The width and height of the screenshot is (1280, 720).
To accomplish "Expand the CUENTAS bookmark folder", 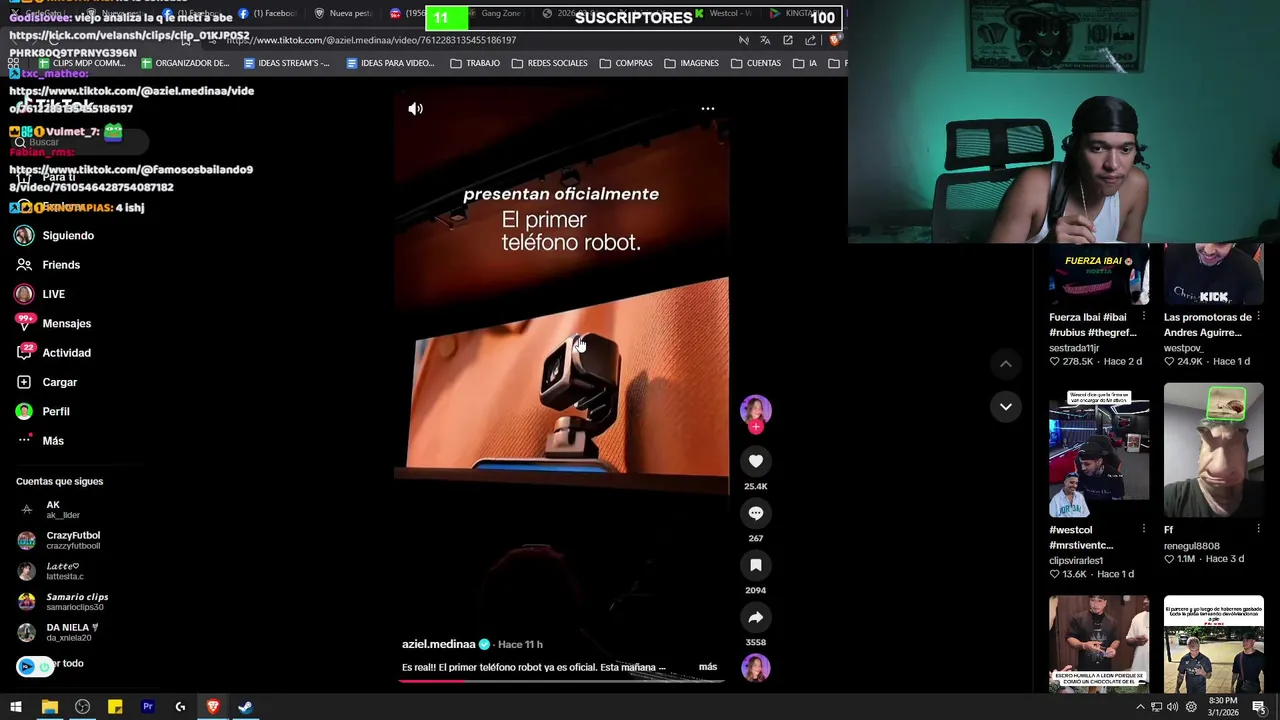I will (x=756, y=63).
